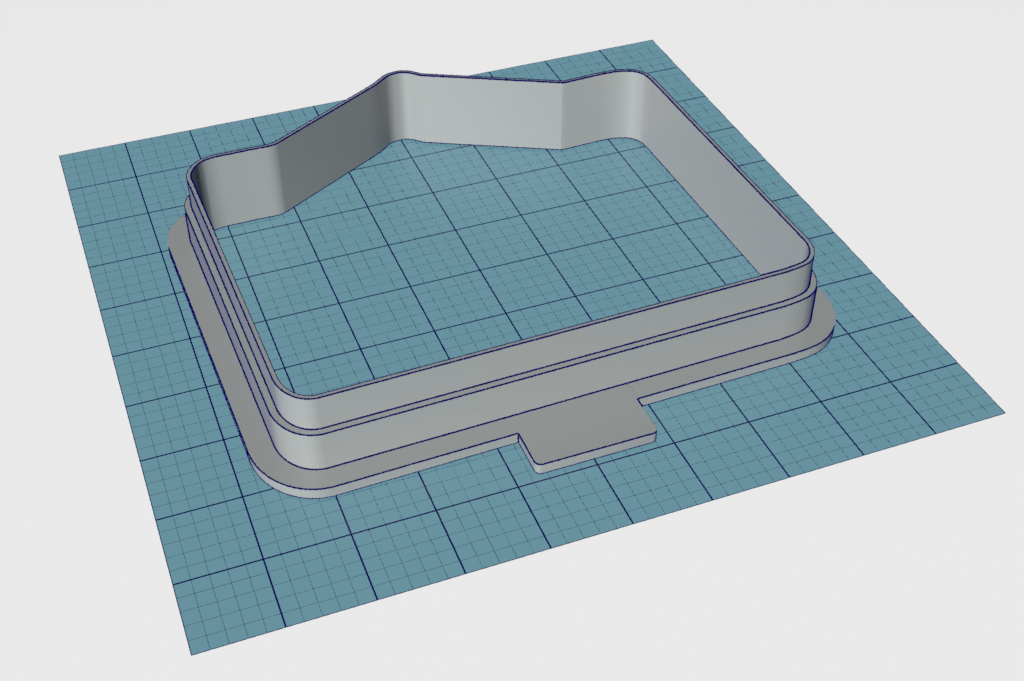Click the nearest bottom corner of the grid plane
Screen dimensions: 1024x681
pos(190,652)
